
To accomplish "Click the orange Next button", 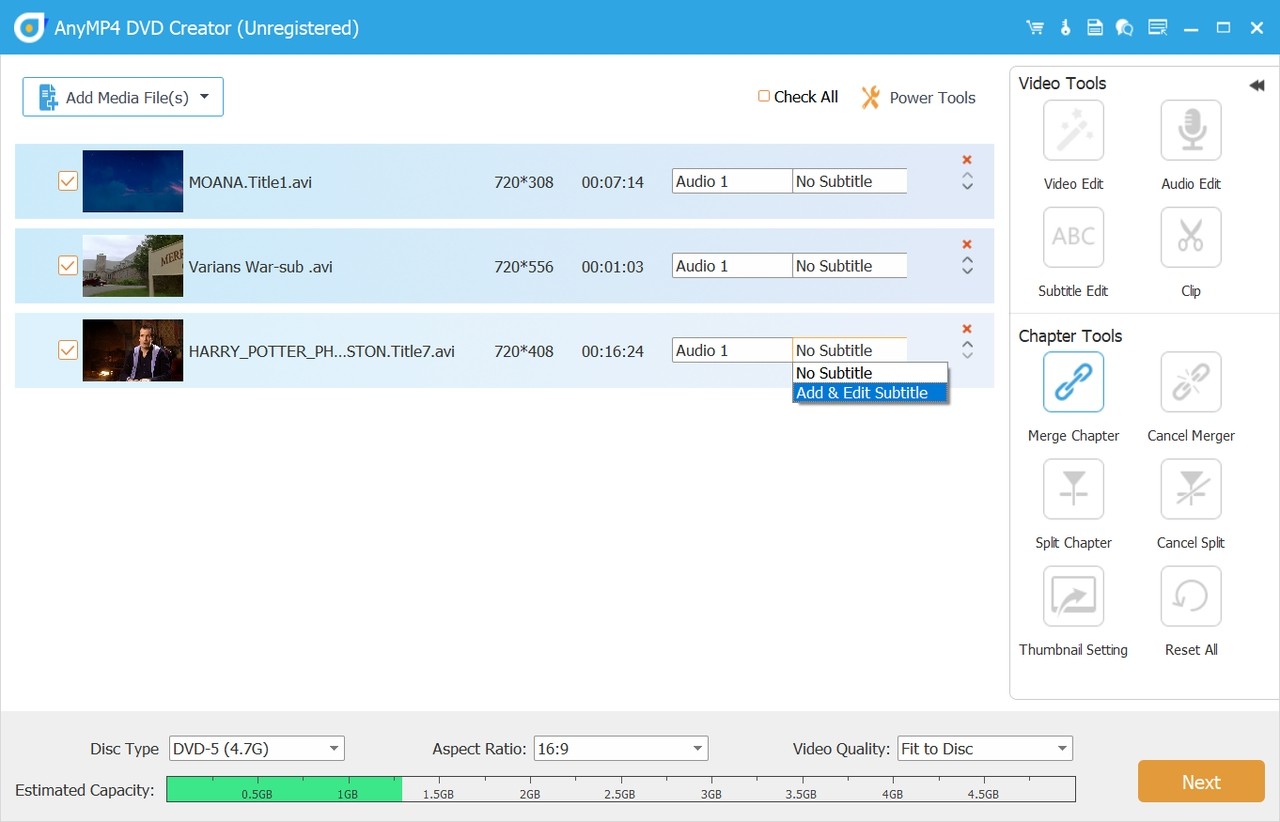I will pos(1201,781).
